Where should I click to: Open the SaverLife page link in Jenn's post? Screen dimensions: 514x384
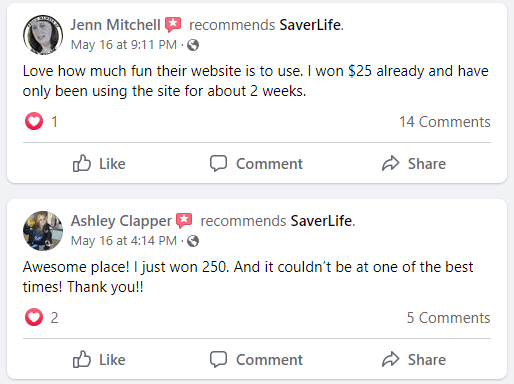[310, 25]
